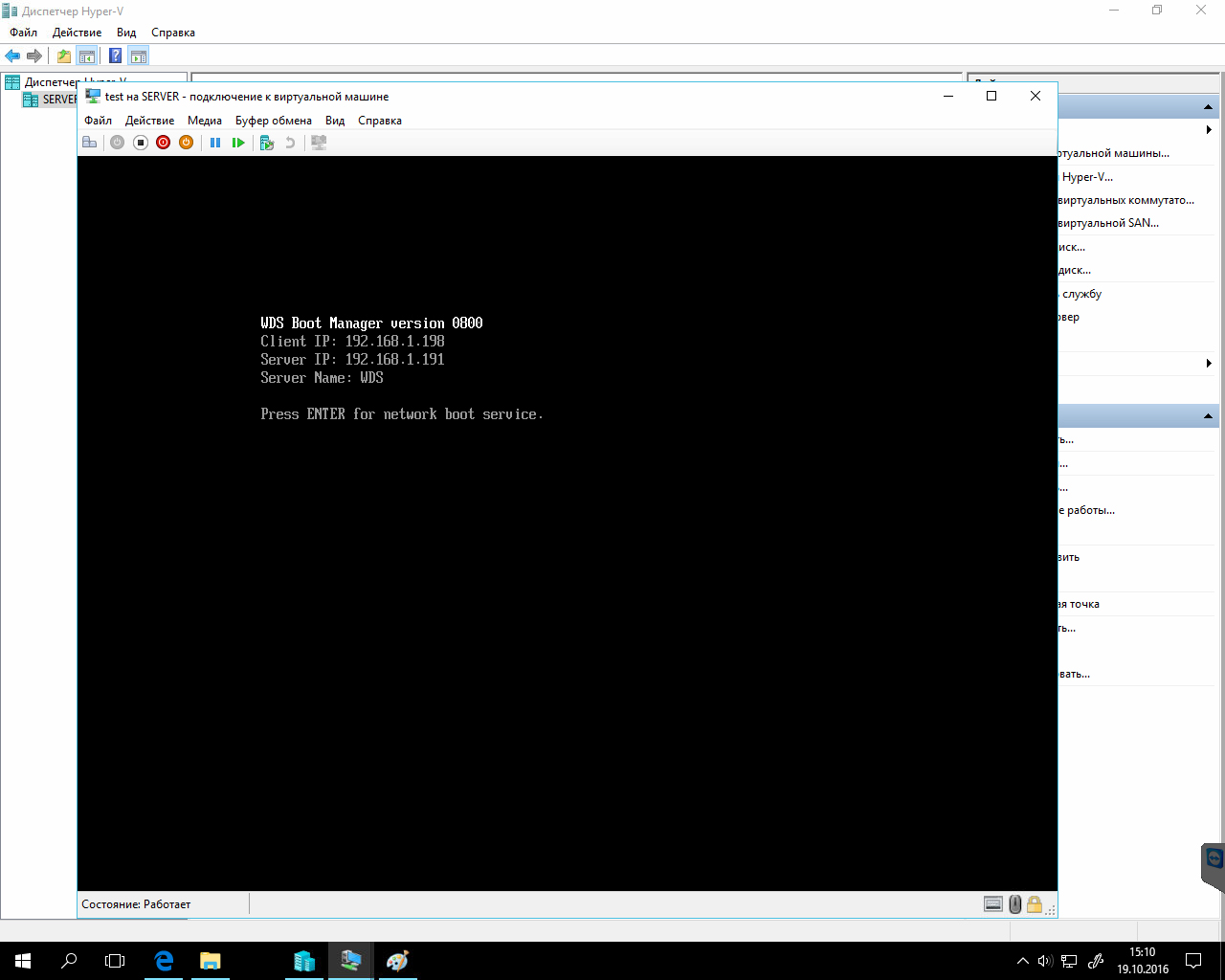1225x980 pixels.
Task: Open the Action Center notification icon
Action: [1193, 961]
